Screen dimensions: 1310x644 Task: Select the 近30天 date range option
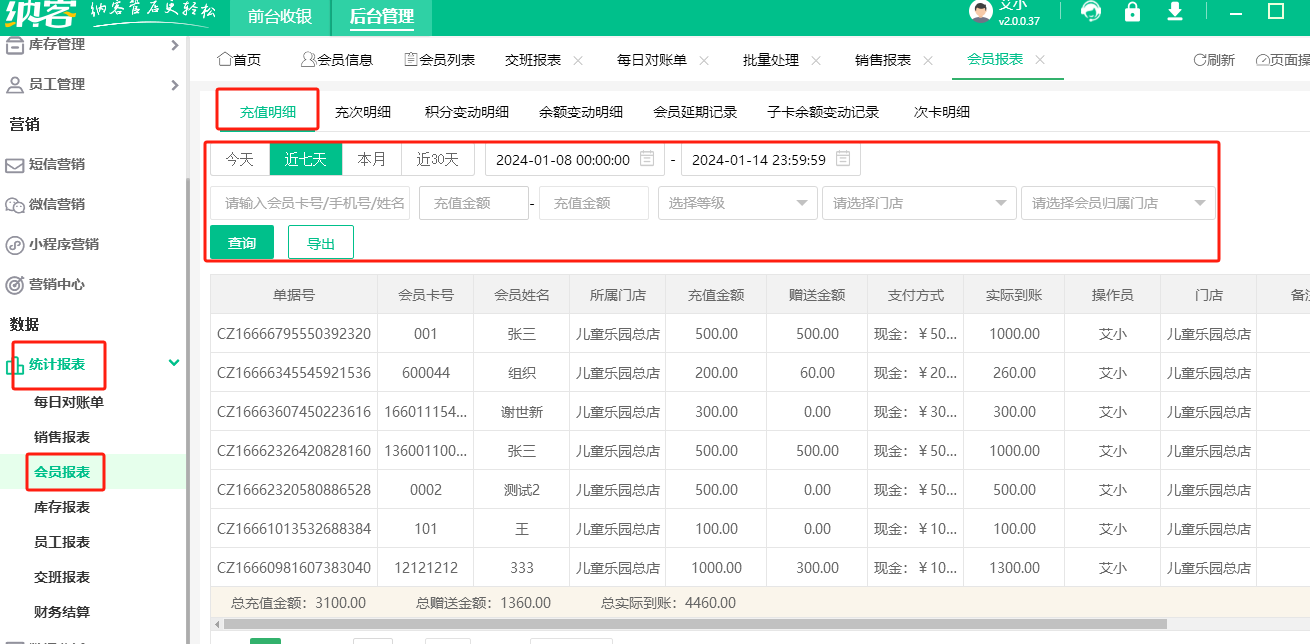(x=437, y=160)
